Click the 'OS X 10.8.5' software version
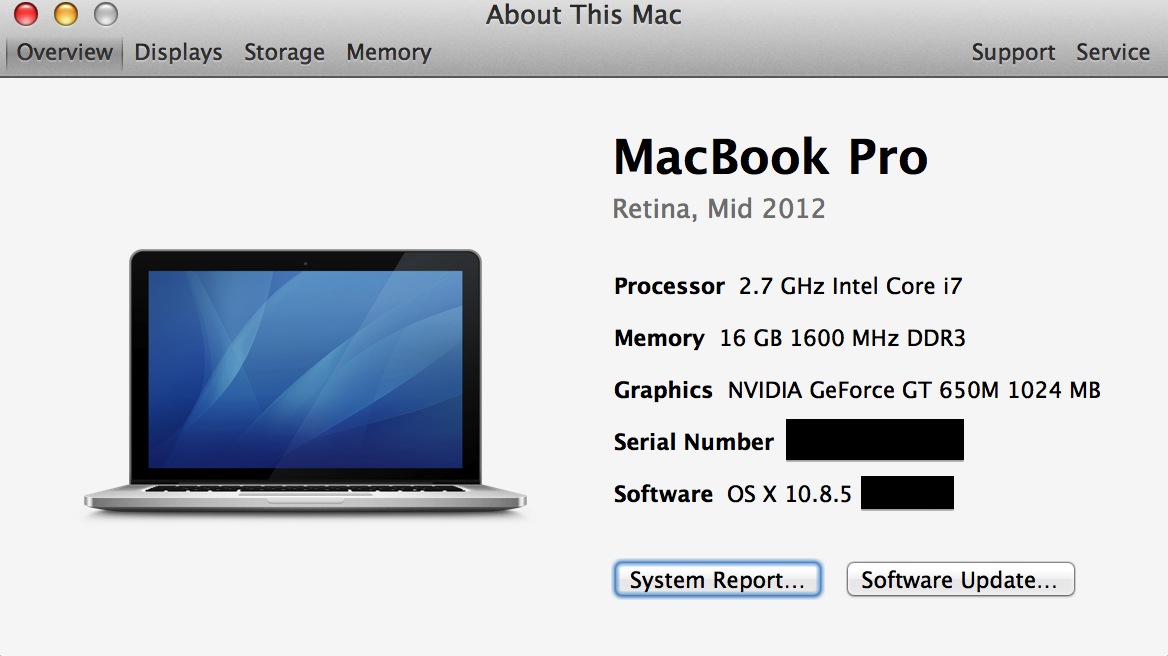The height and width of the screenshot is (656, 1168). (789, 494)
